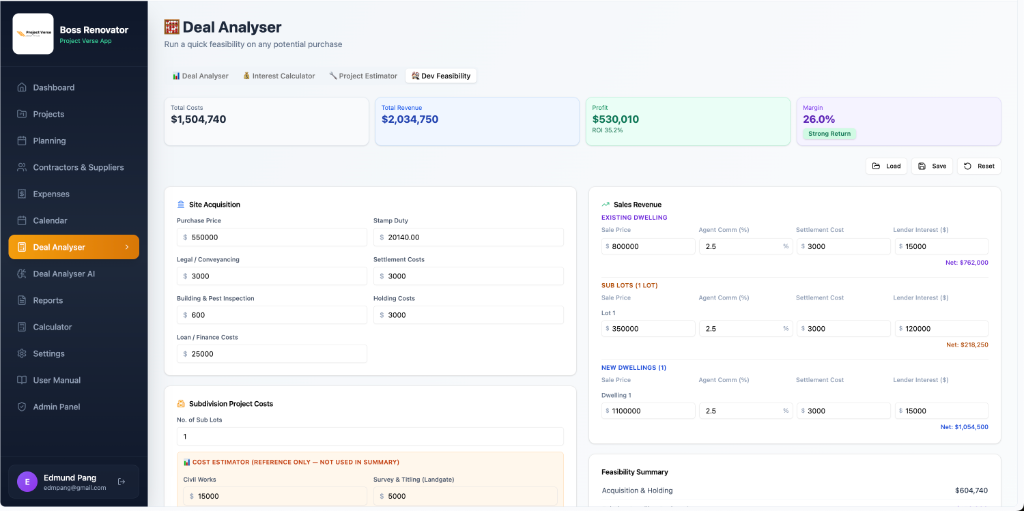Click the Reset button

979,166
